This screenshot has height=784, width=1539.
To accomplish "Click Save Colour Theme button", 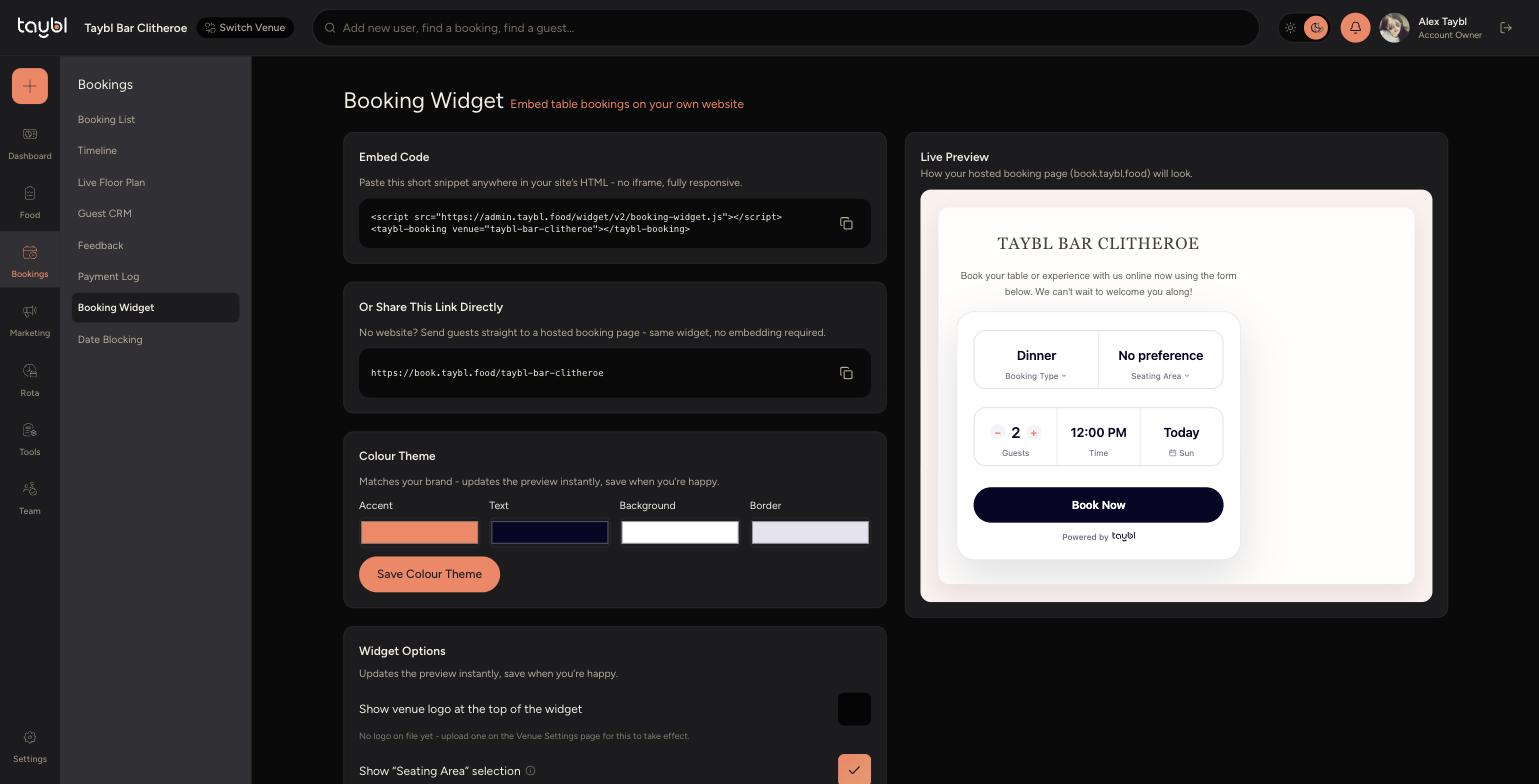I will tap(429, 574).
